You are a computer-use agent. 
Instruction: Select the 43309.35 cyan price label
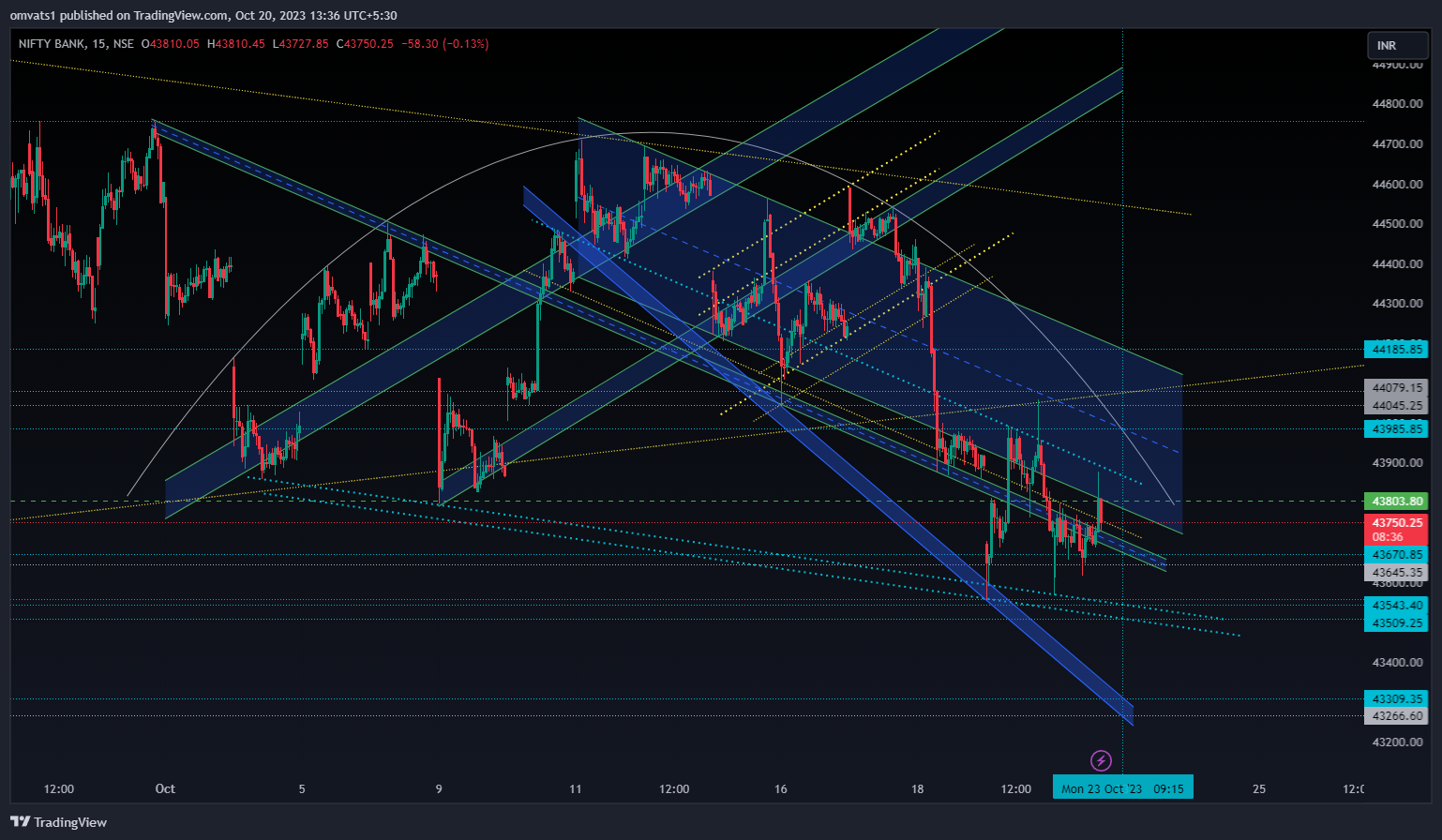coord(1396,699)
